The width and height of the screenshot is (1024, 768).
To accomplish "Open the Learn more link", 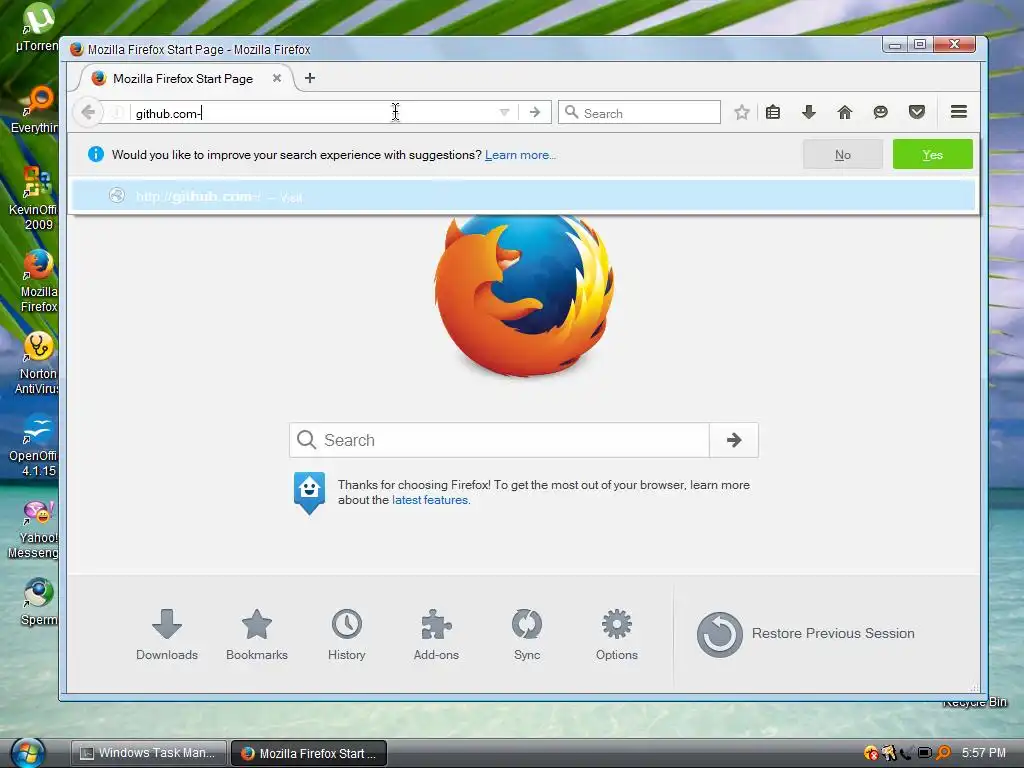I will (x=520, y=155).
